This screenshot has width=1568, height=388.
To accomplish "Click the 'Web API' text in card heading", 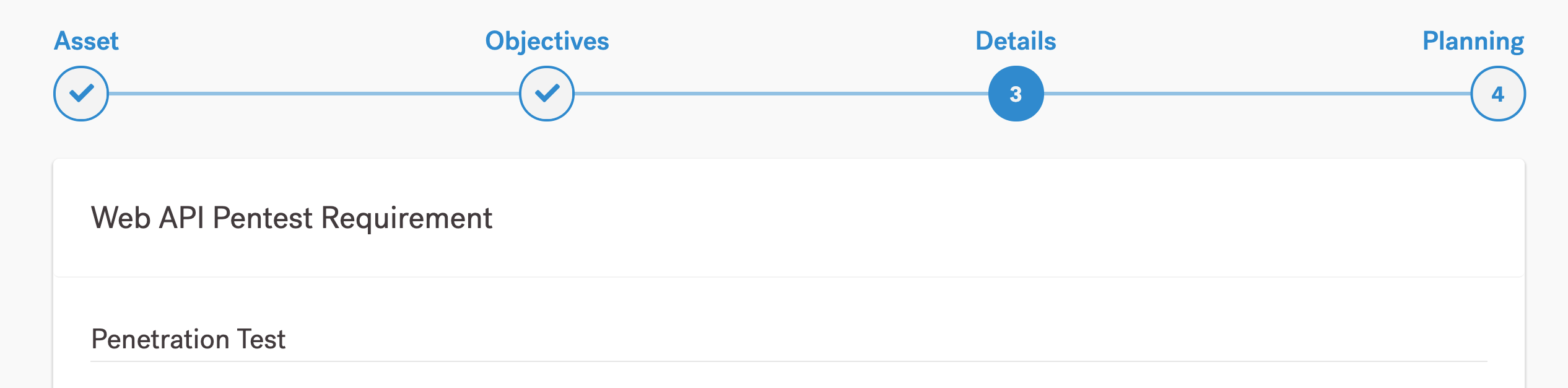I will point(147,218).
